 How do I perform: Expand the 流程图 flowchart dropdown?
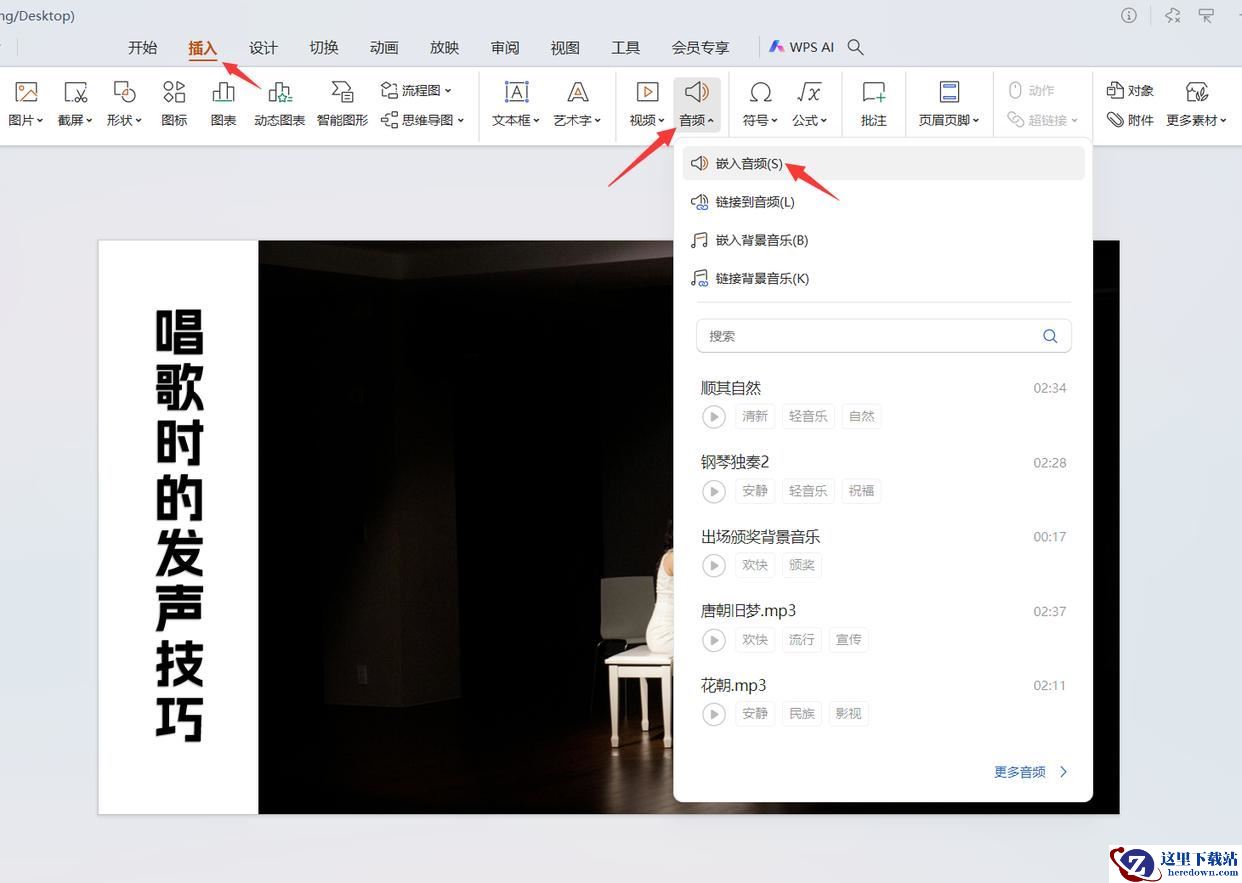pyautogui.click(x=448, y=91)
